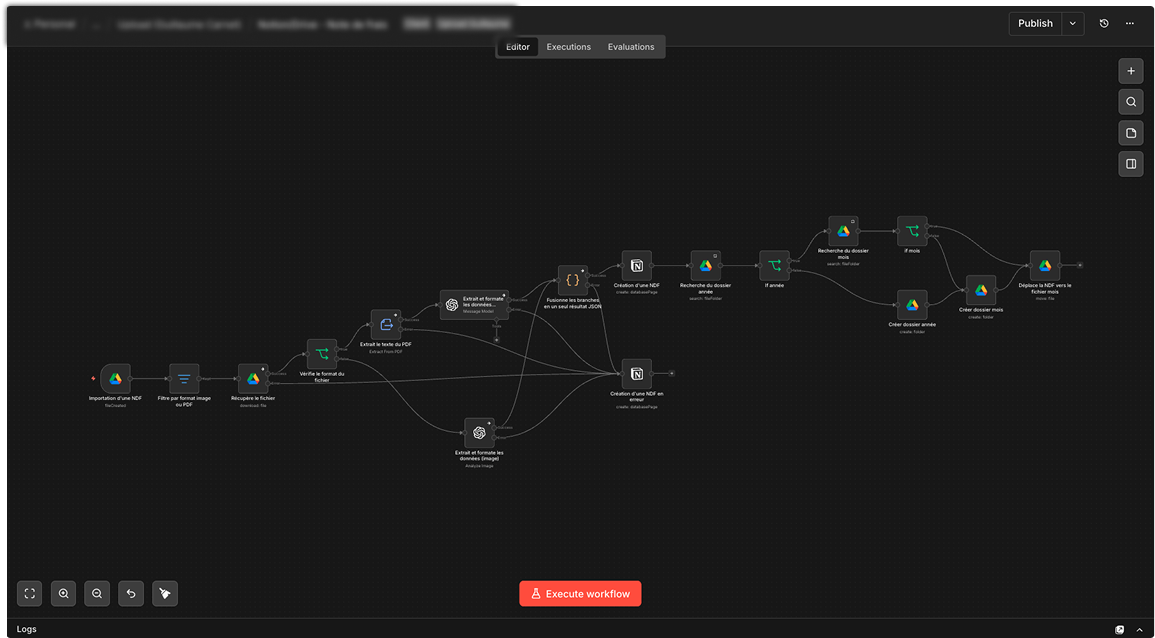Add a node with the plus button
This screenshot has height=638, width=1155.
coord(1131,71)
